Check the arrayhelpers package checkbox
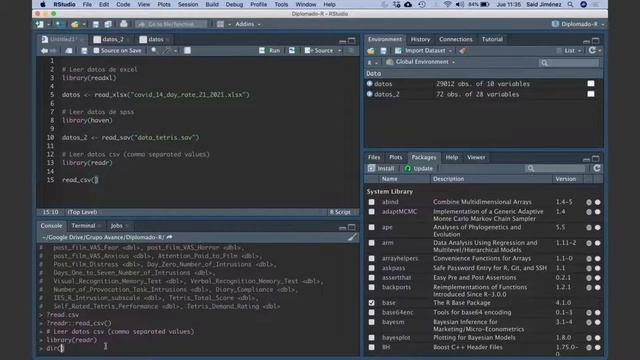 tap(371, 258)
